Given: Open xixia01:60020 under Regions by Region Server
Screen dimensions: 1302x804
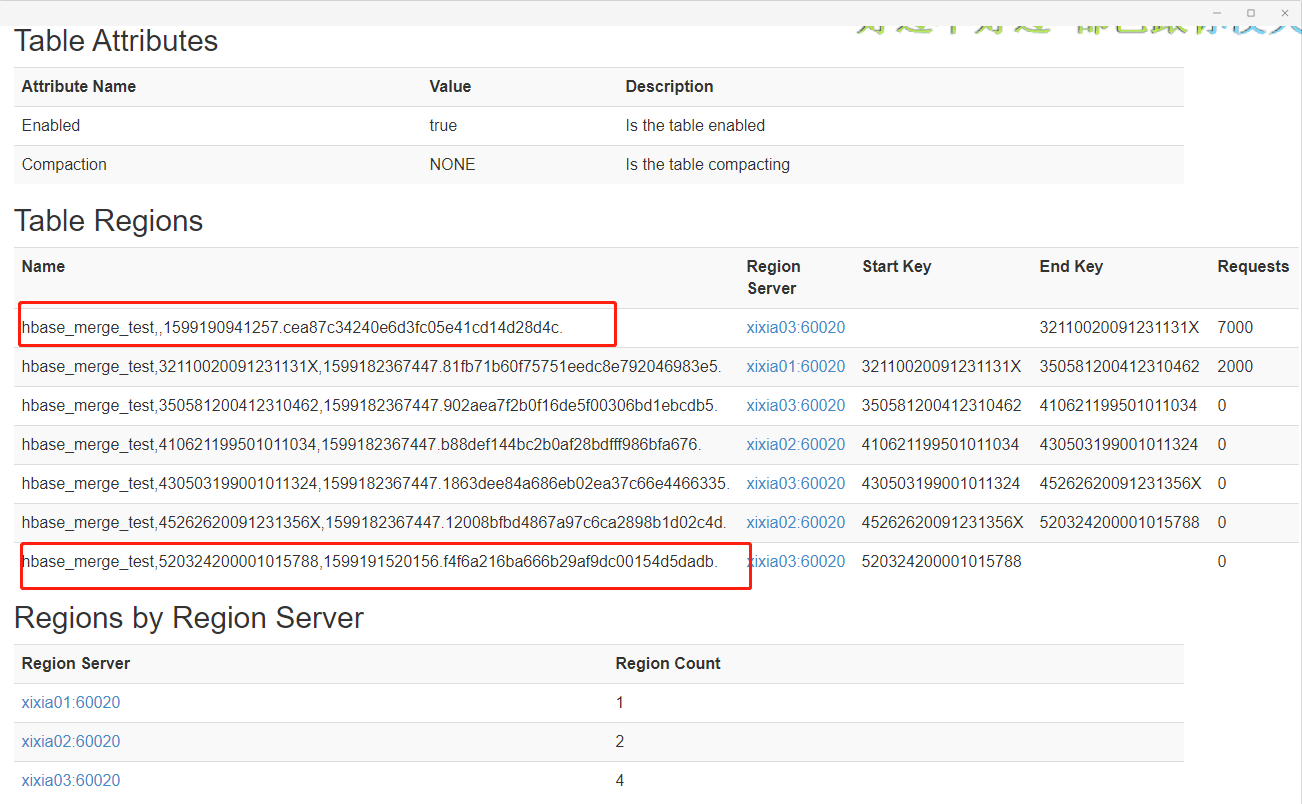Looking at the screenshot, I should coord(71,702).
